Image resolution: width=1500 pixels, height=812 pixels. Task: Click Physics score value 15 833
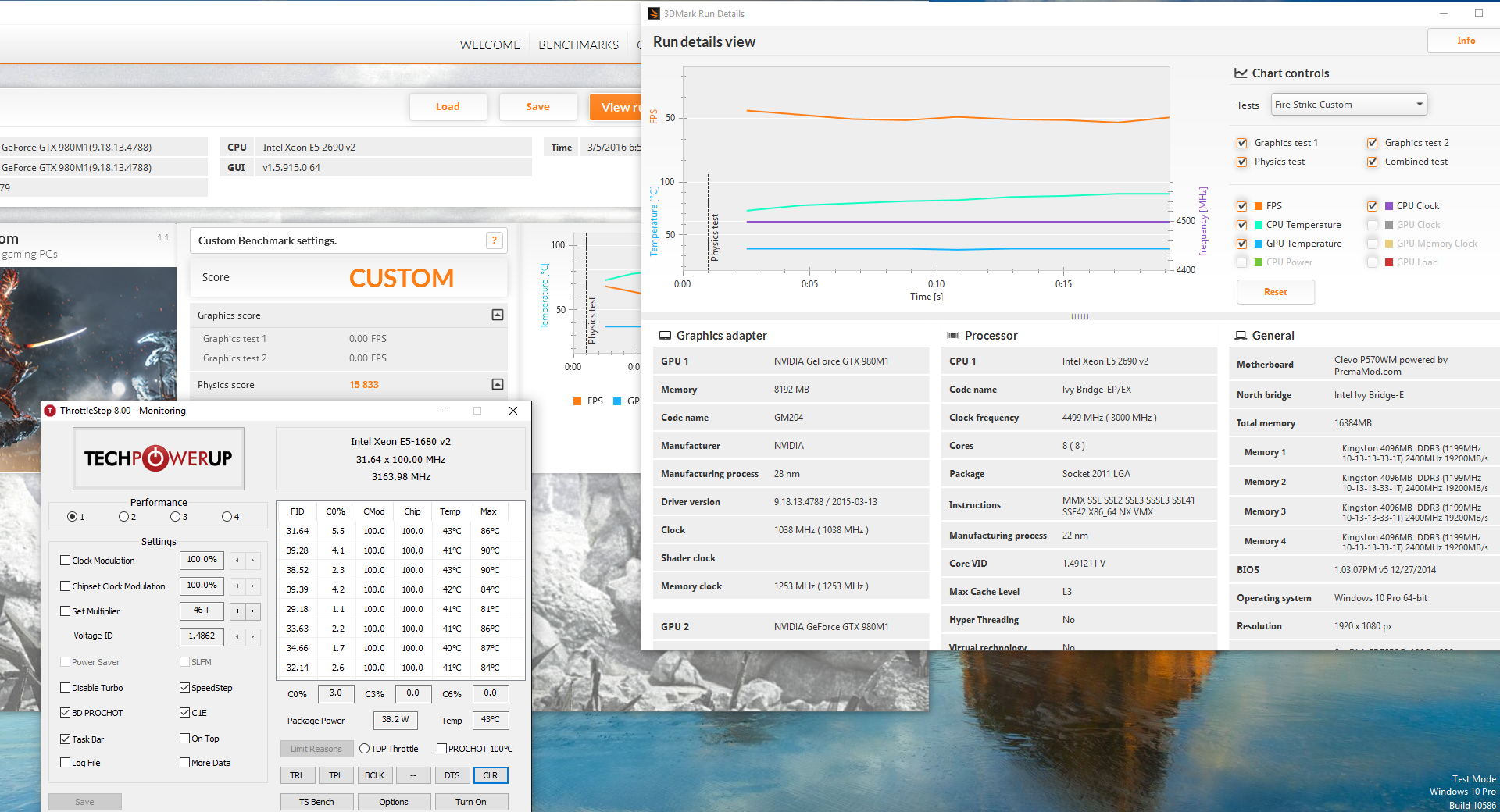pyautogui.click(x=364, y=385)
